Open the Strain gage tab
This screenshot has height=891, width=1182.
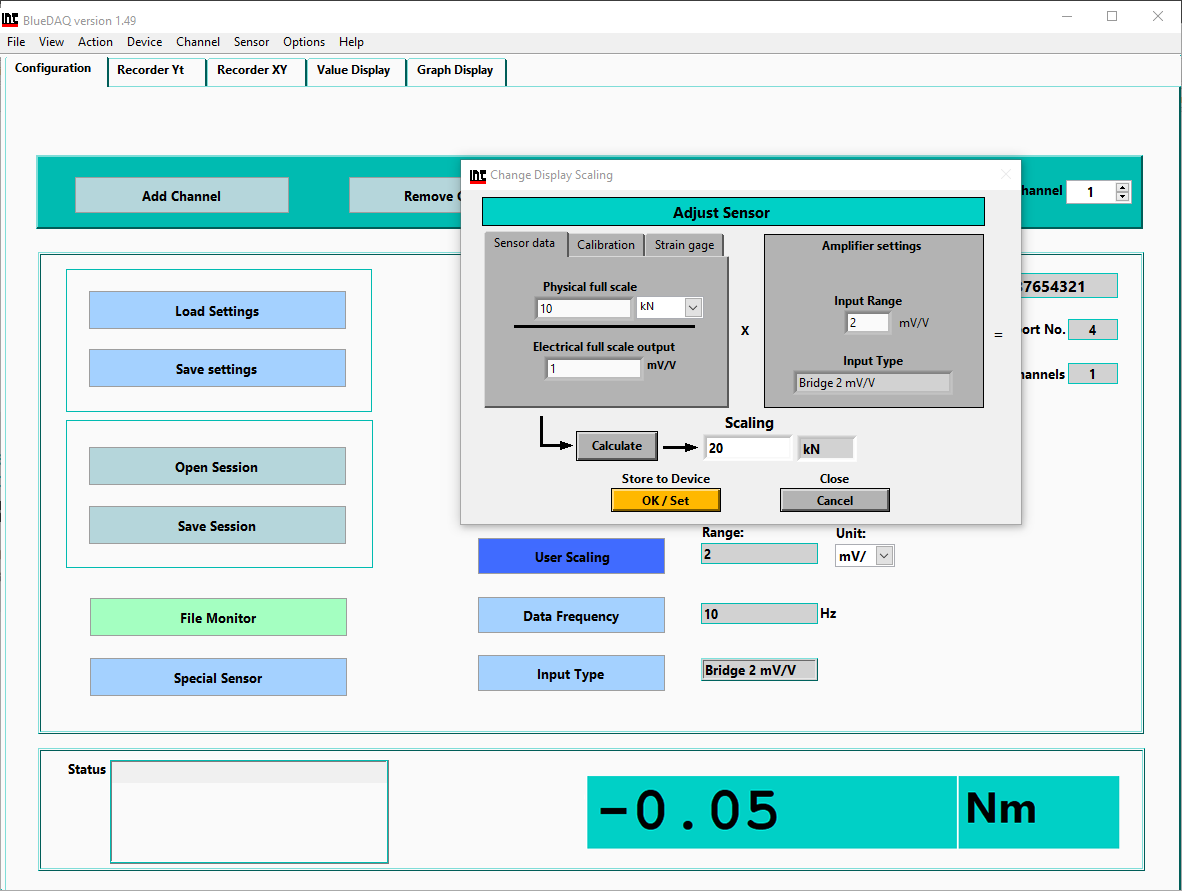[684, 245]
